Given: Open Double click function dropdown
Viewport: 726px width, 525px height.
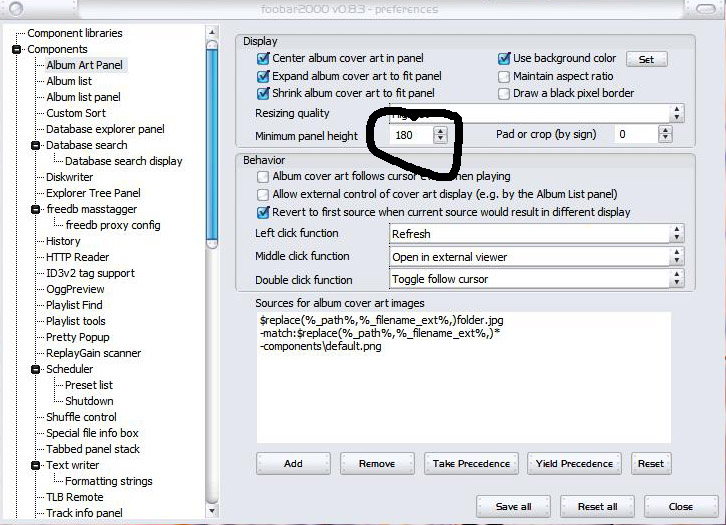Looking at the screenshot, I should tap(676, 279).
